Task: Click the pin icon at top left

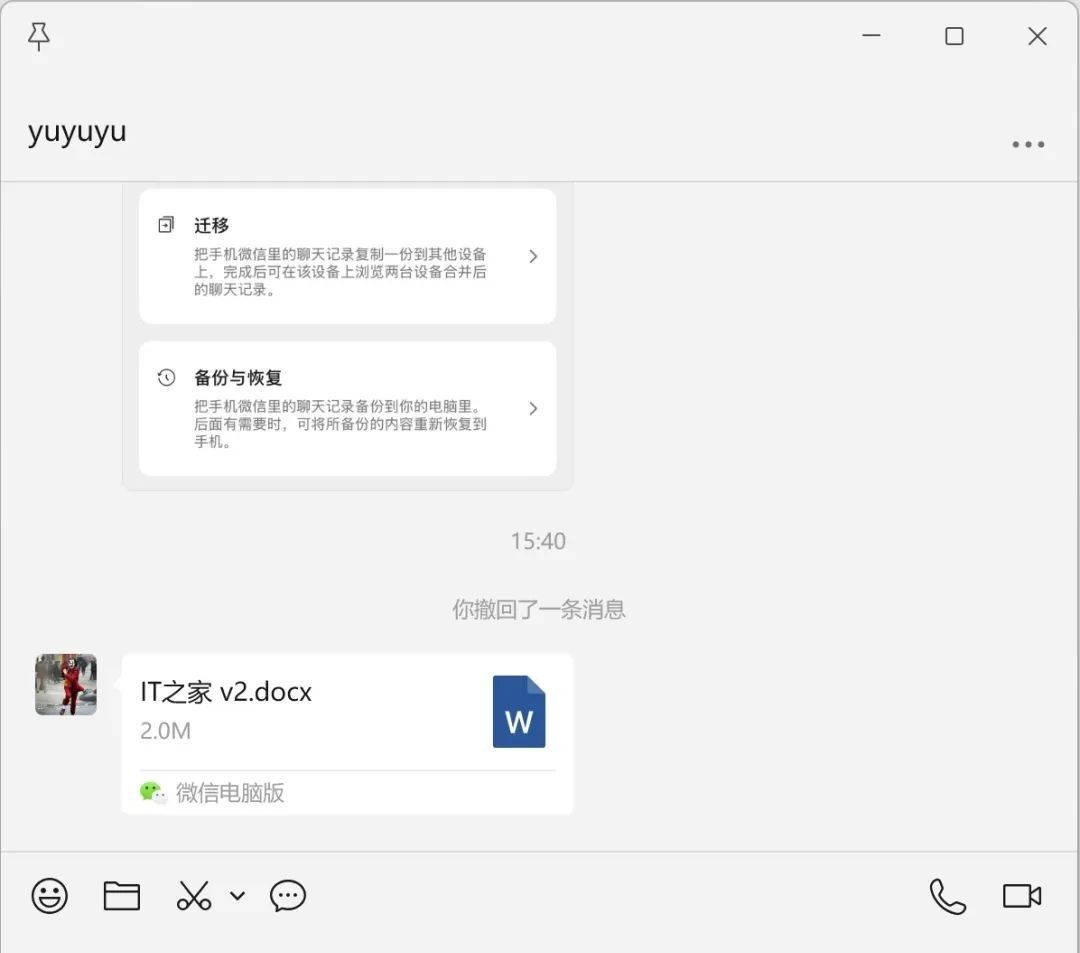Action: click(x=40, y=36)
